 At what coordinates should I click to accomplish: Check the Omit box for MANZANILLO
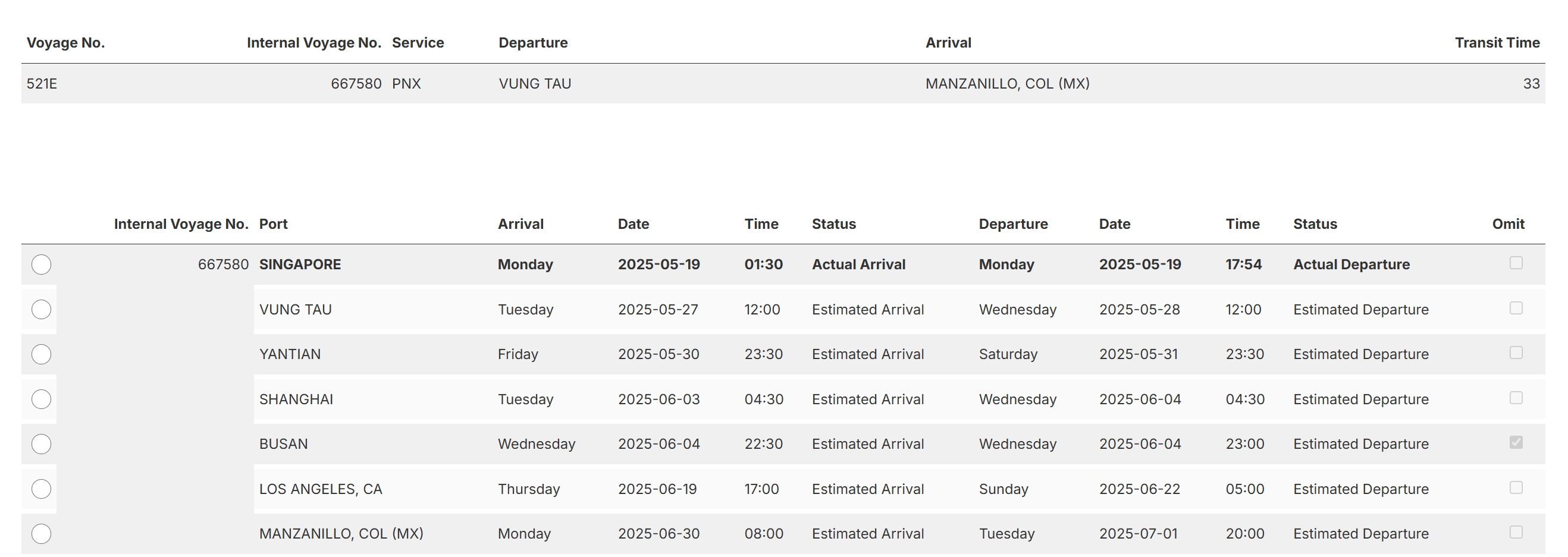[1516, 532]
